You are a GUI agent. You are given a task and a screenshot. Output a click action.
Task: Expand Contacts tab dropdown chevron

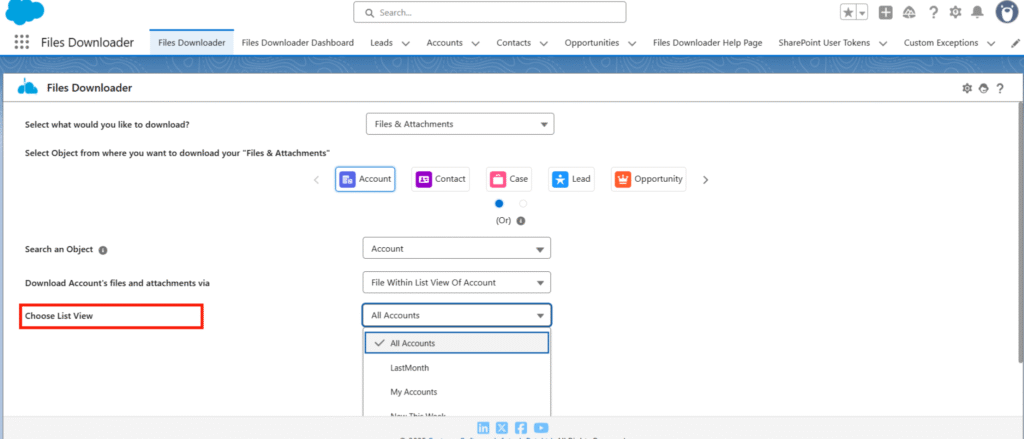543,44
